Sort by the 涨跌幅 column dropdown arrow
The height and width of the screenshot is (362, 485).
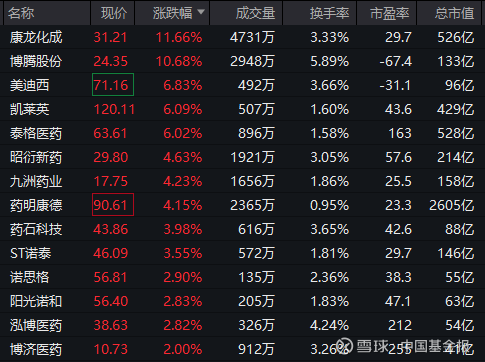tap(201, 12)
